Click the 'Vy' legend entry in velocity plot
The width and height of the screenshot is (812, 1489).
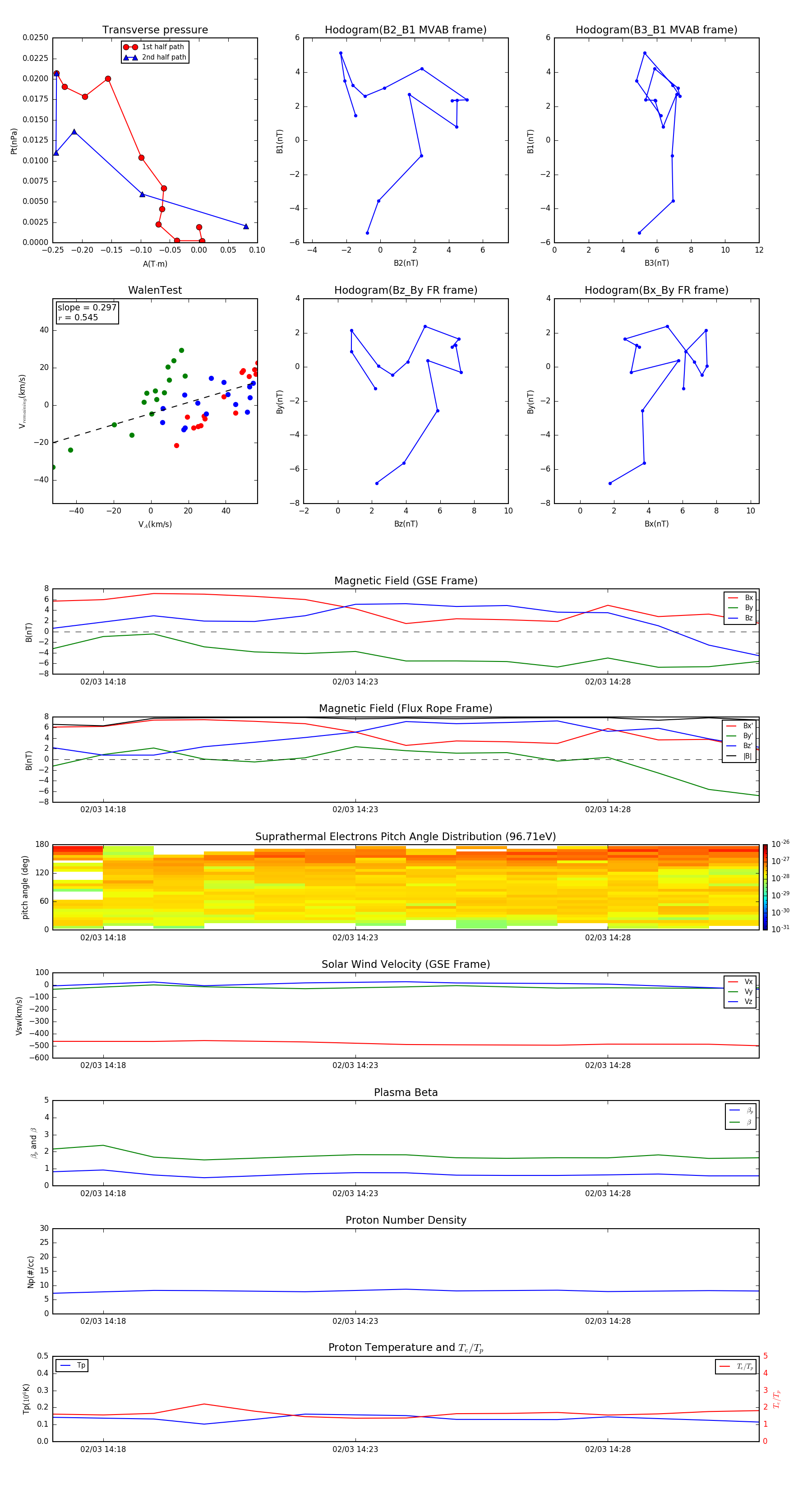(740, 992)
